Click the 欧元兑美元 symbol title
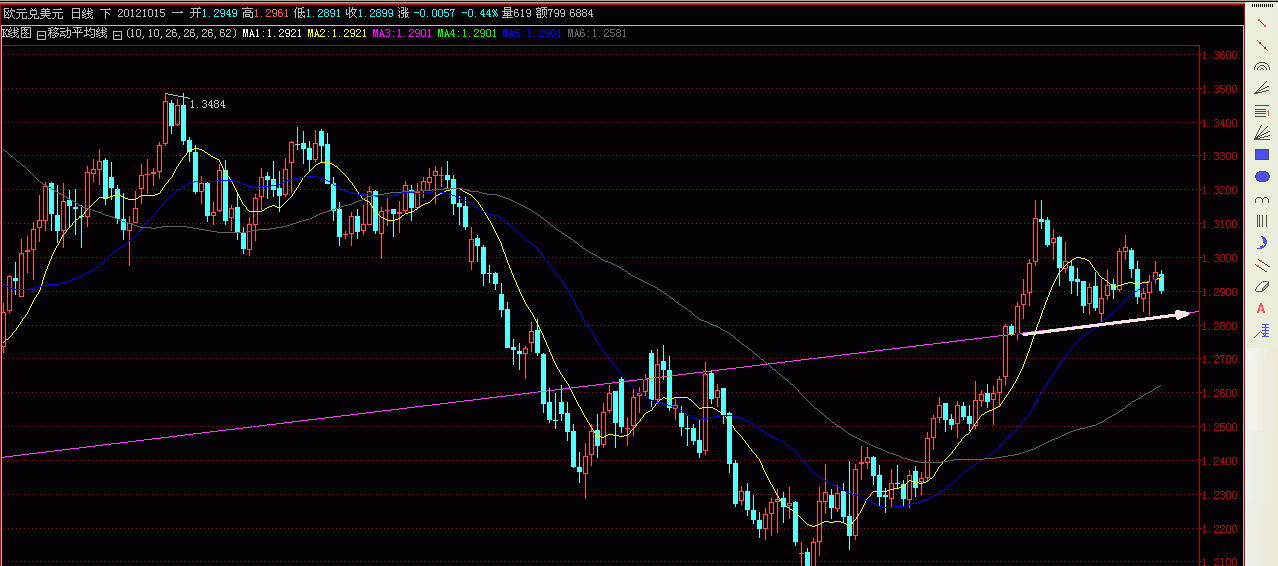Viewport: 1278px width, 566px height. pyautogui.click(x=33, y=13)
